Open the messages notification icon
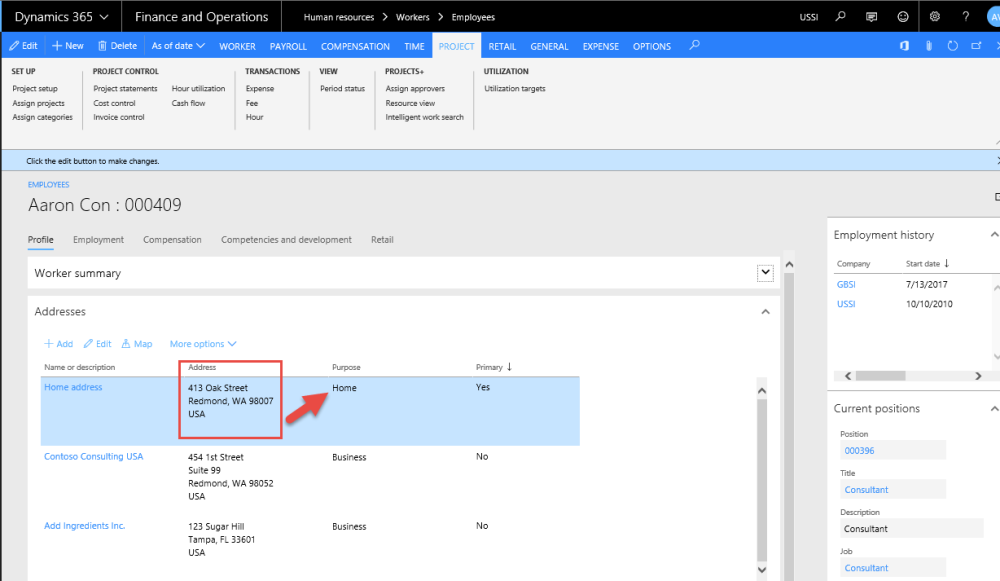Viewport: 1000px width, 581px height. click(872, 17)
